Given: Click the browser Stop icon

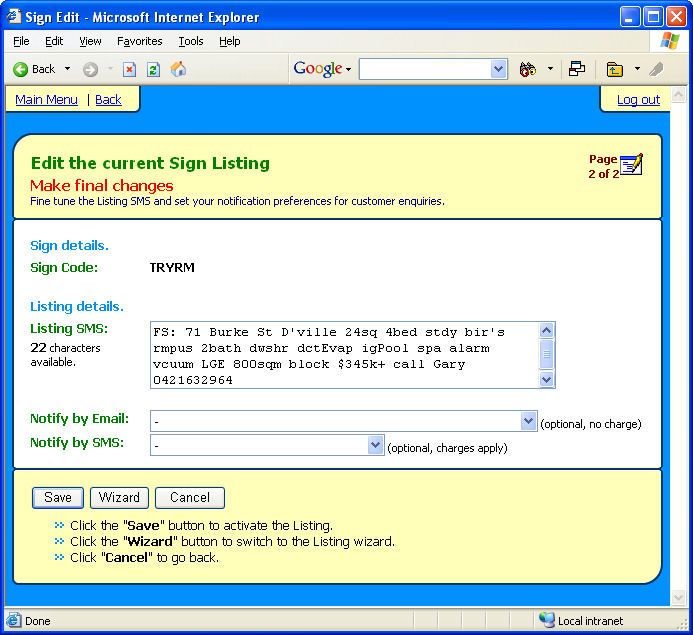Looking at the screenshot, I should click(x=130, y=69).
